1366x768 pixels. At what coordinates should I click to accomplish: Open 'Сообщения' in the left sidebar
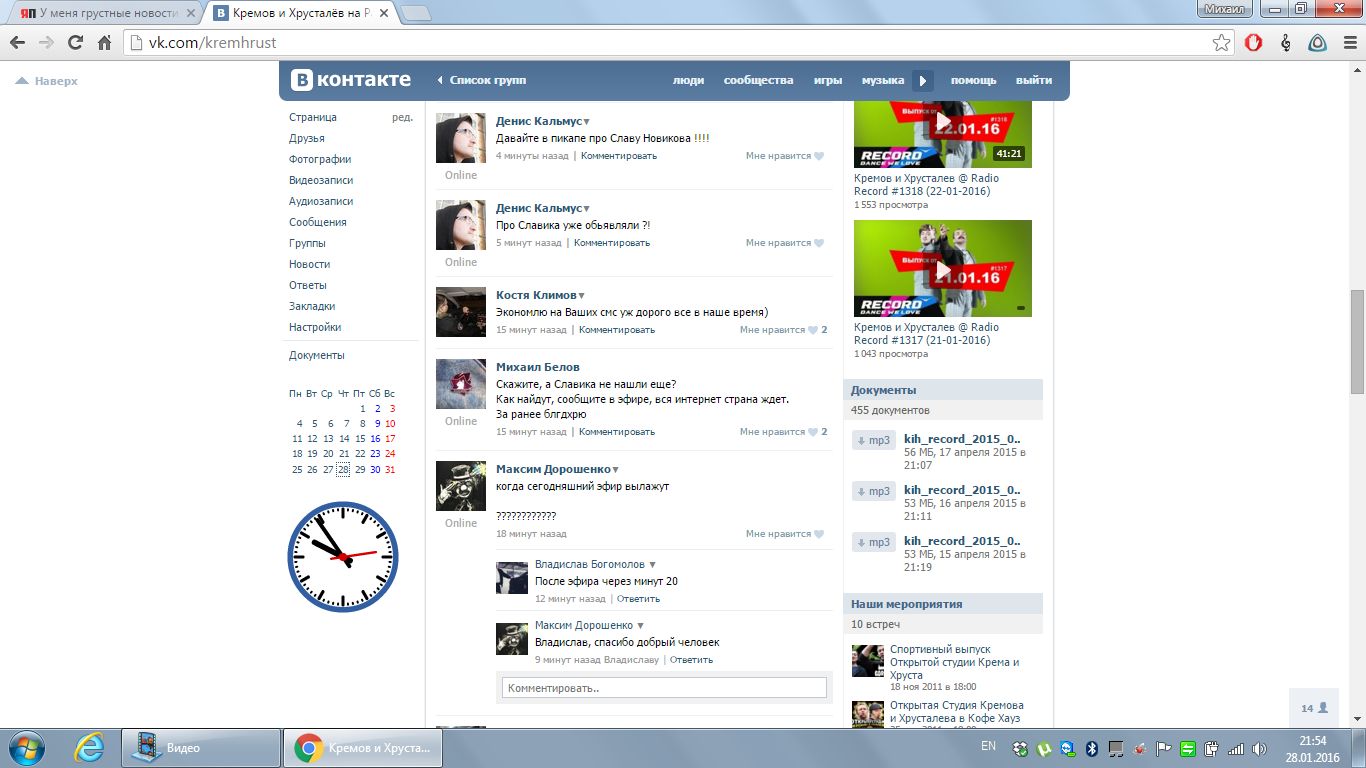pyautogui.click(x=318, y=222)
